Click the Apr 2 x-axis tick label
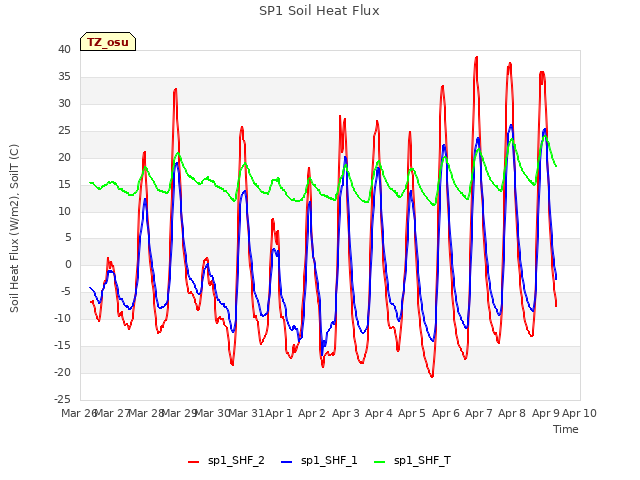The width and height of the screenshot is (640, 480). 312,413
